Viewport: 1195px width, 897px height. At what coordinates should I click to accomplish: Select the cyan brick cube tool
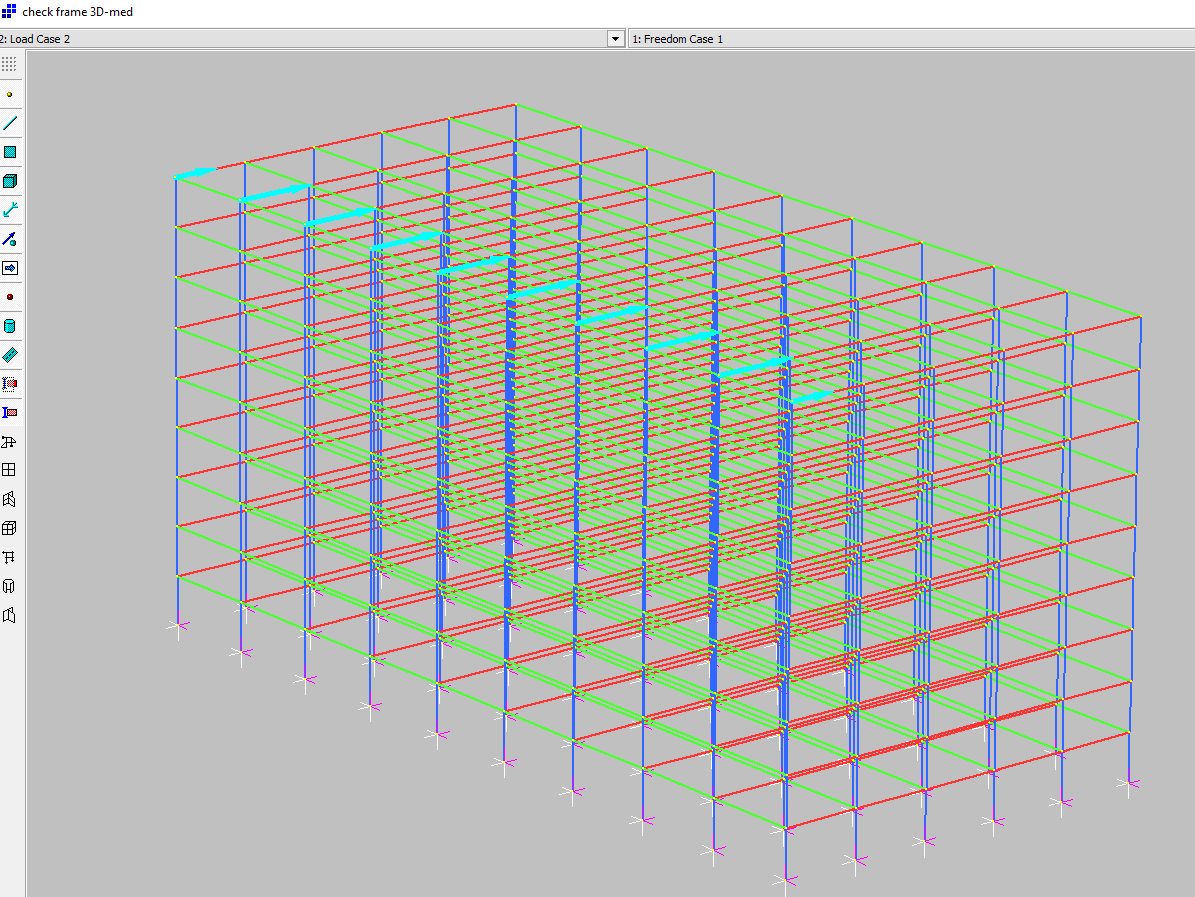coord(10,181)
